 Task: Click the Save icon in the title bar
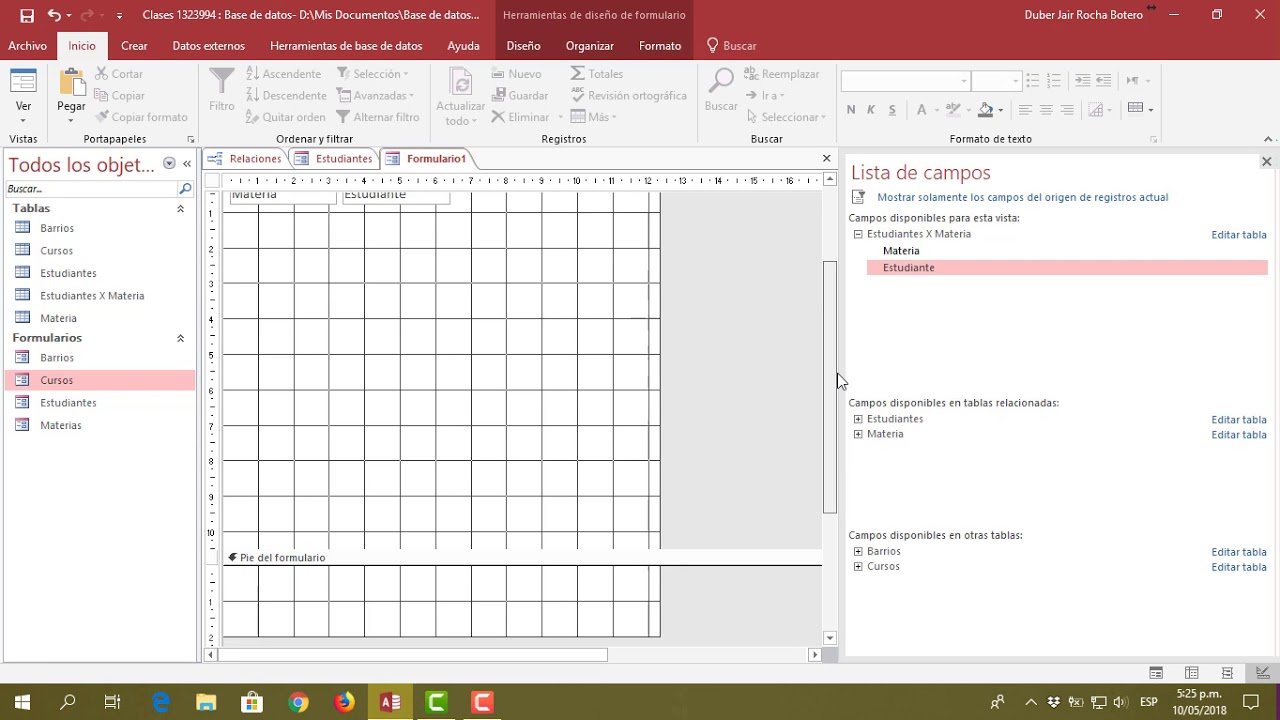pos(27,15)
